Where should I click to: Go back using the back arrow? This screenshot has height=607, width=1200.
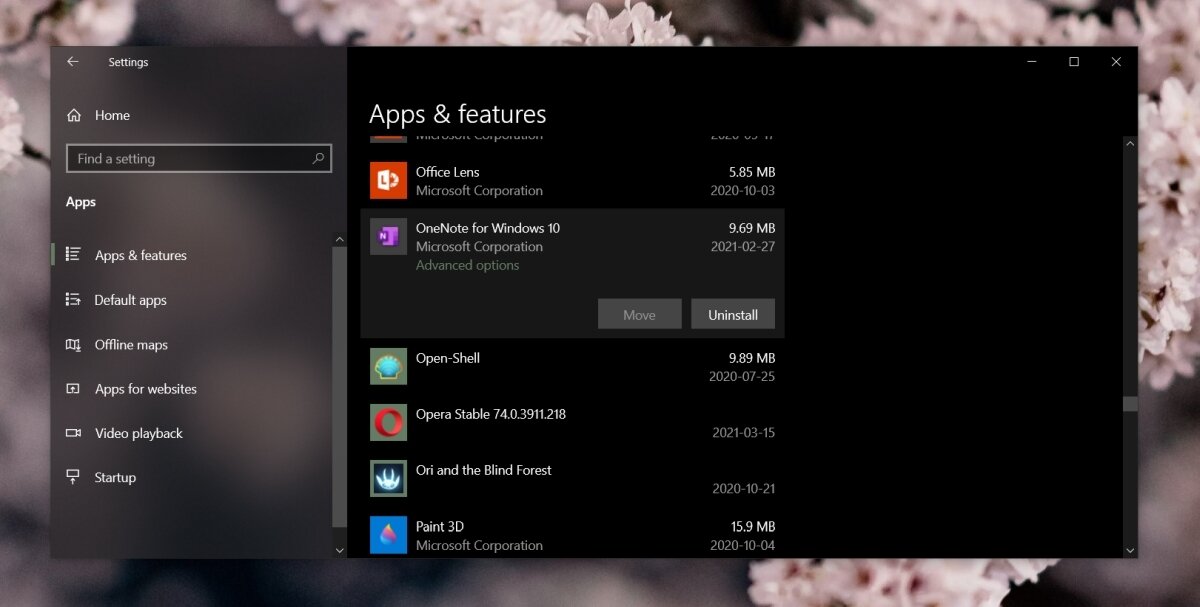[x=73, y=62]
